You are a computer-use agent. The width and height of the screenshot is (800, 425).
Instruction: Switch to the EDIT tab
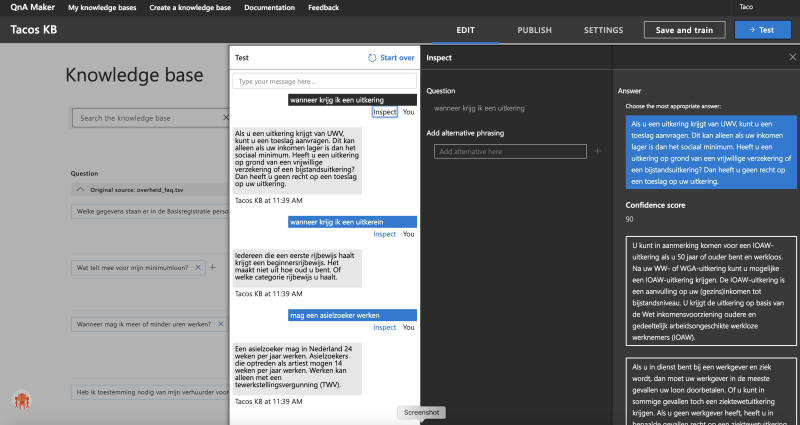(465, 30)
